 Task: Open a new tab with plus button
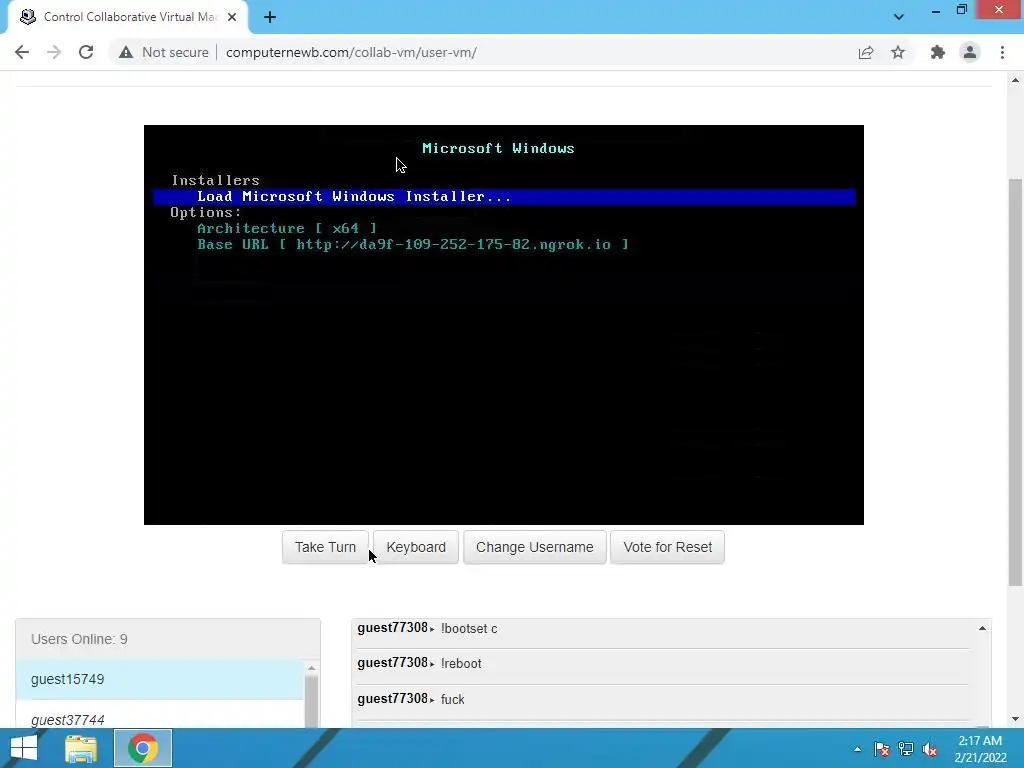point(270,17)
